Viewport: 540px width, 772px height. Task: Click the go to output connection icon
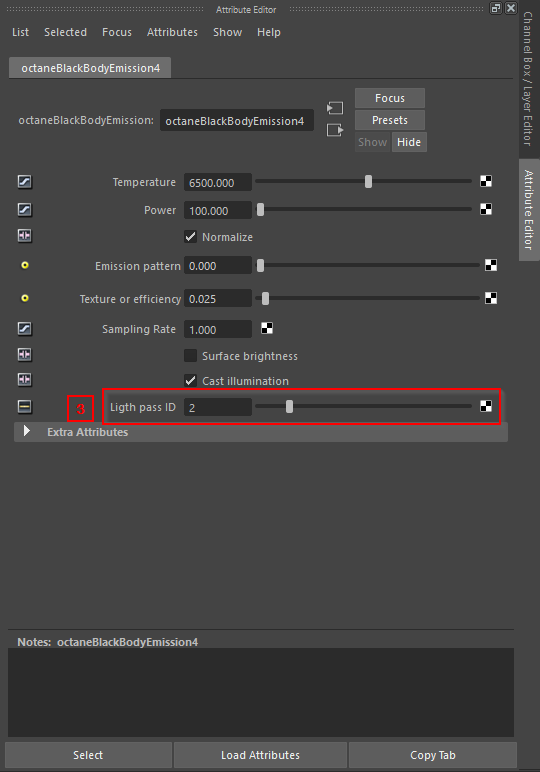click(x=335, y=130)
